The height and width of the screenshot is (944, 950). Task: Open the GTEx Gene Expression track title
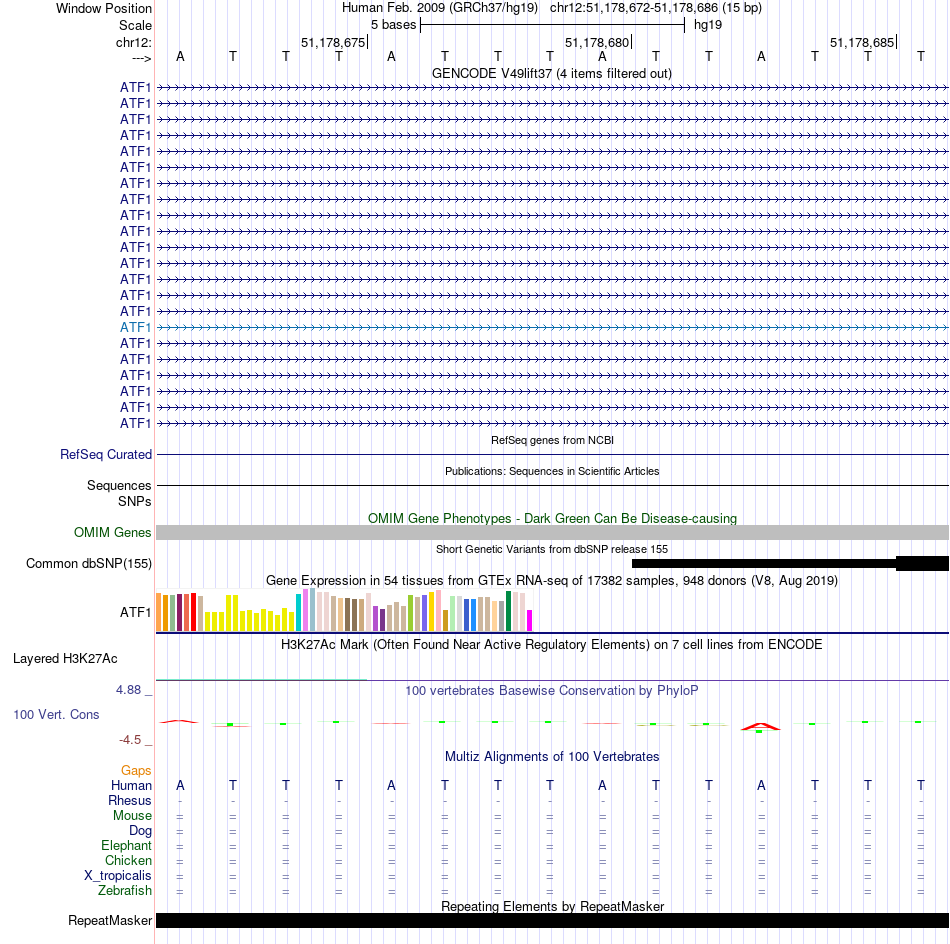551,580
